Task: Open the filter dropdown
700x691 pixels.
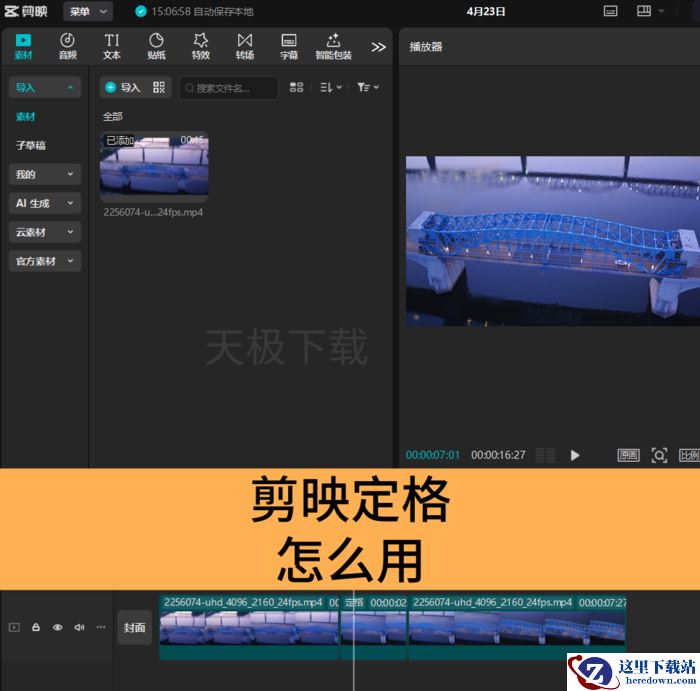Action: pos(368,87)
